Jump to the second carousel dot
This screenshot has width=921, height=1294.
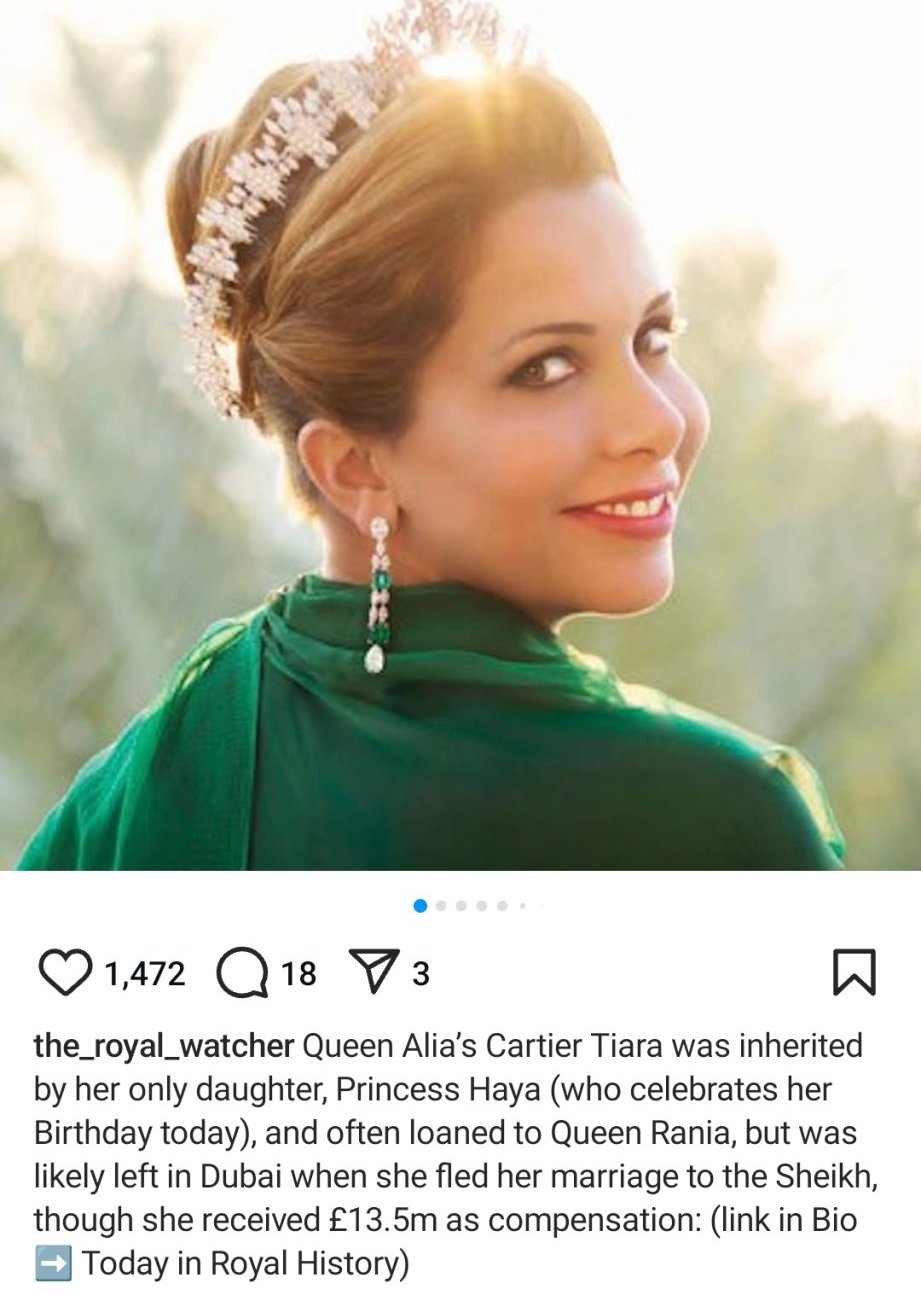coord(441,906)
